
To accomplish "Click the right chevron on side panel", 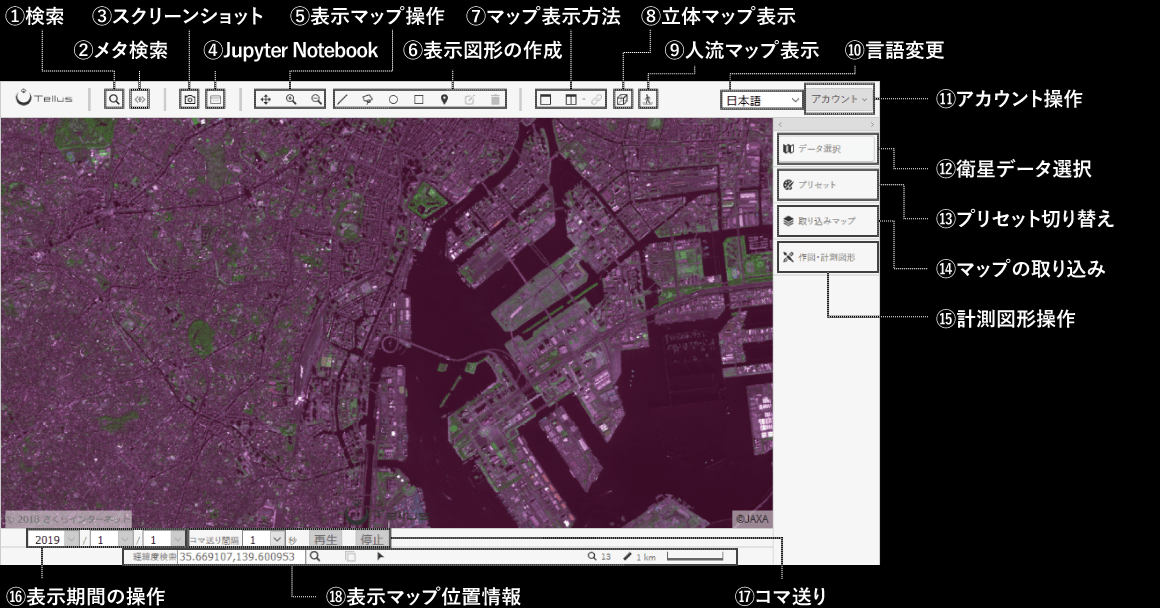I will coord(872,124).
